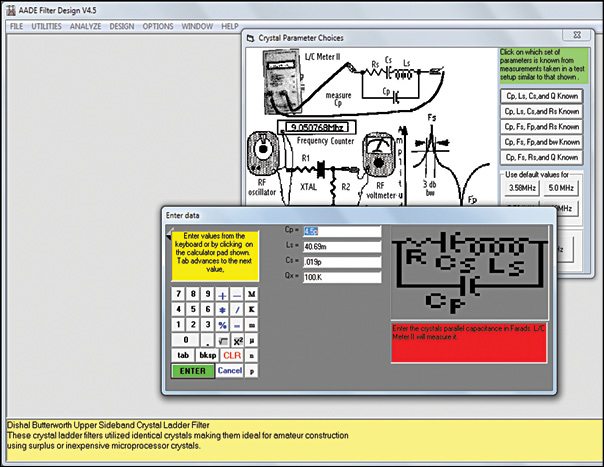Clear the entry with CLR

click(231, 355)
